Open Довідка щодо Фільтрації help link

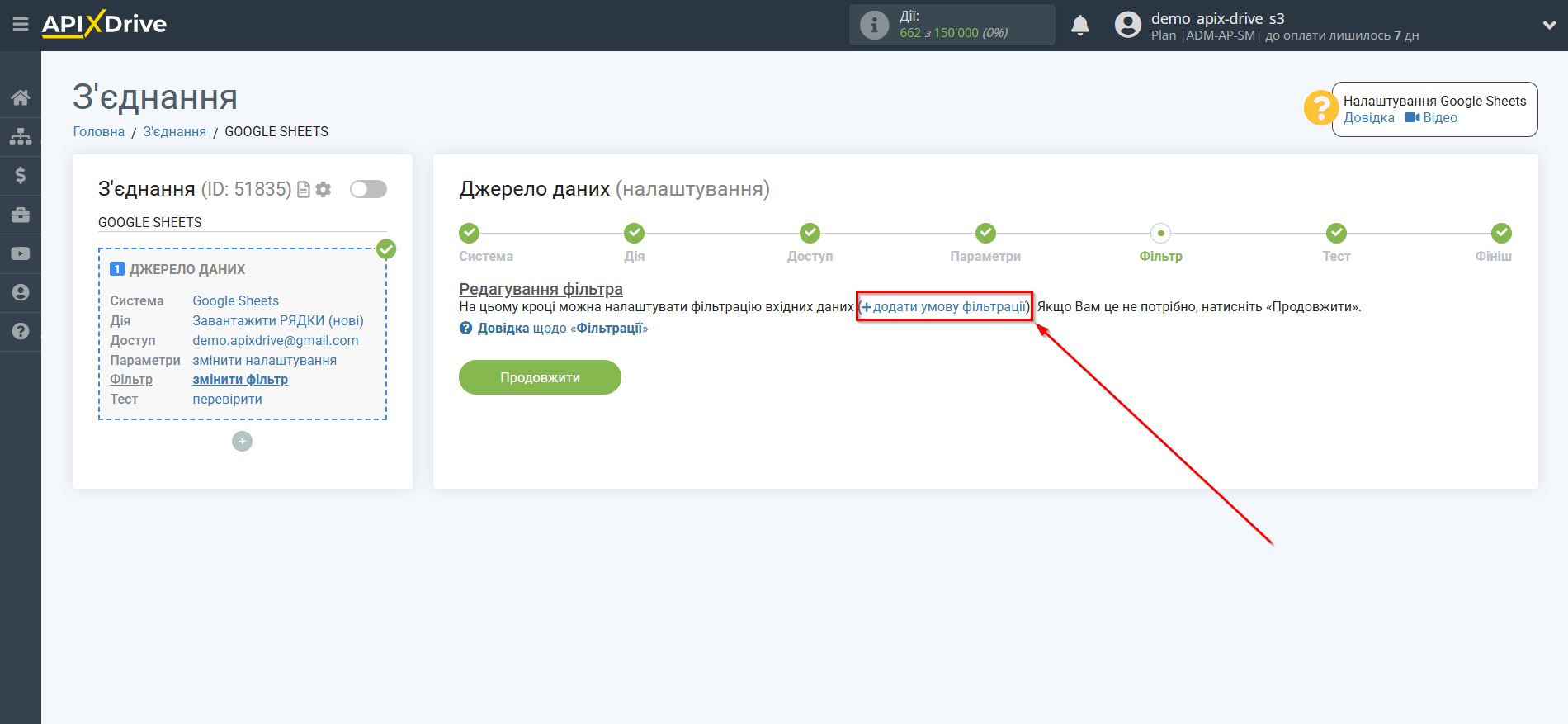pyautogui.click(x=554, y=329)
